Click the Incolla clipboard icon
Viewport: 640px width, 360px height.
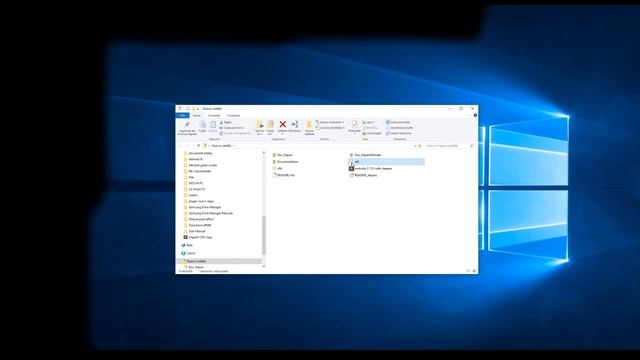click(213, 124)
